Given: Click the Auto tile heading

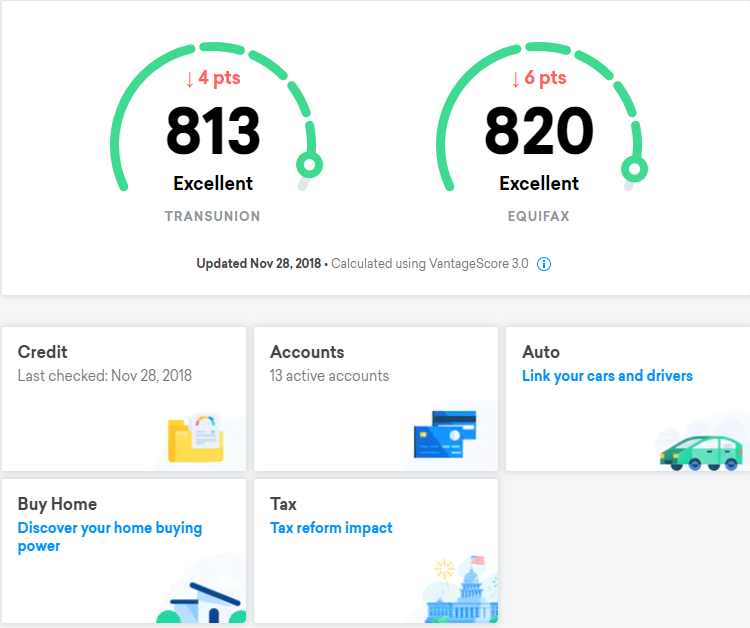Looking at the screenshot, I should (541, 352).
